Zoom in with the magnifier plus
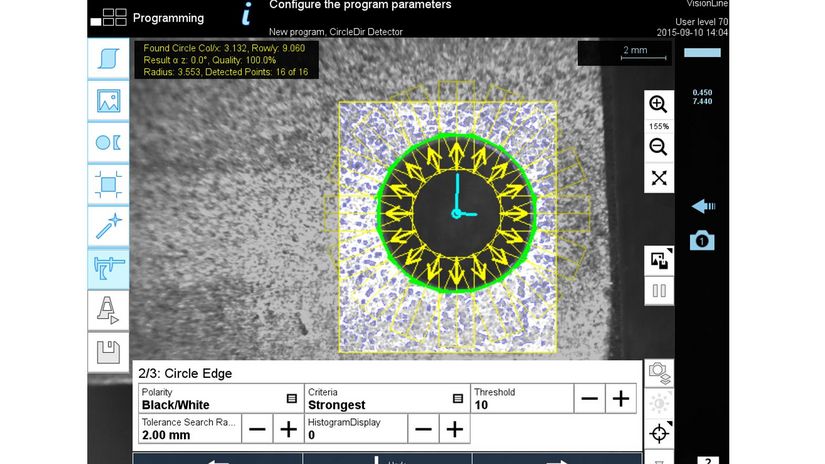This screenshot has width=825, height=464. point(659,105)
